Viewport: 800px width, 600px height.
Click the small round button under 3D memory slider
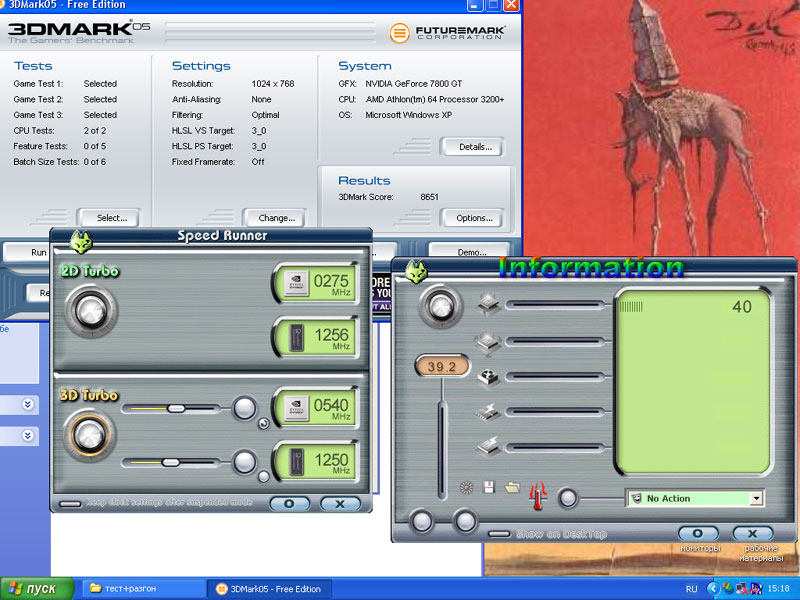pyautogui.click(x=264, y=477)
